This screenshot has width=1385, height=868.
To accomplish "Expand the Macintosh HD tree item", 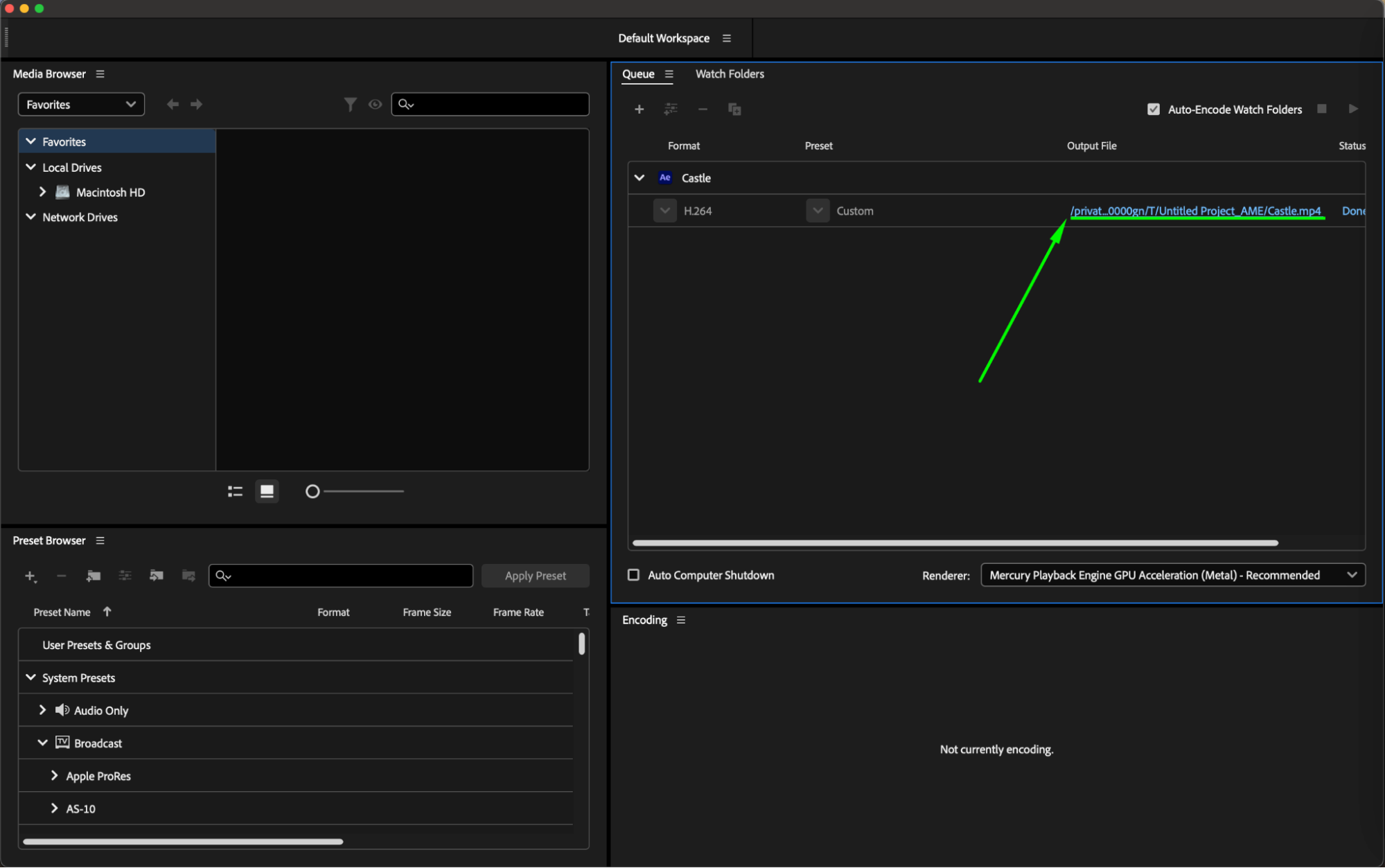I will click(42, 192).
